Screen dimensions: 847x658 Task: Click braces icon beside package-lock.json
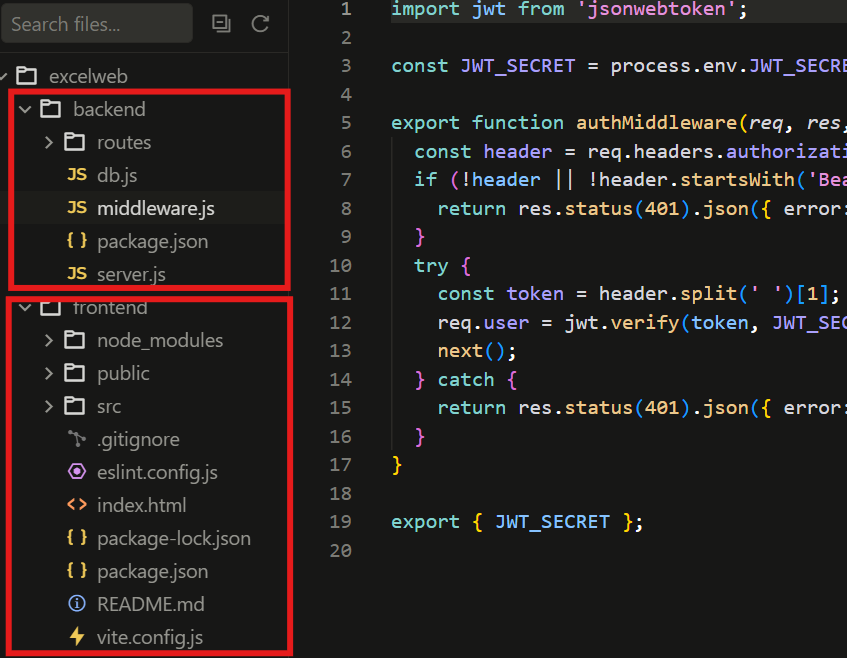coord(77,538)
